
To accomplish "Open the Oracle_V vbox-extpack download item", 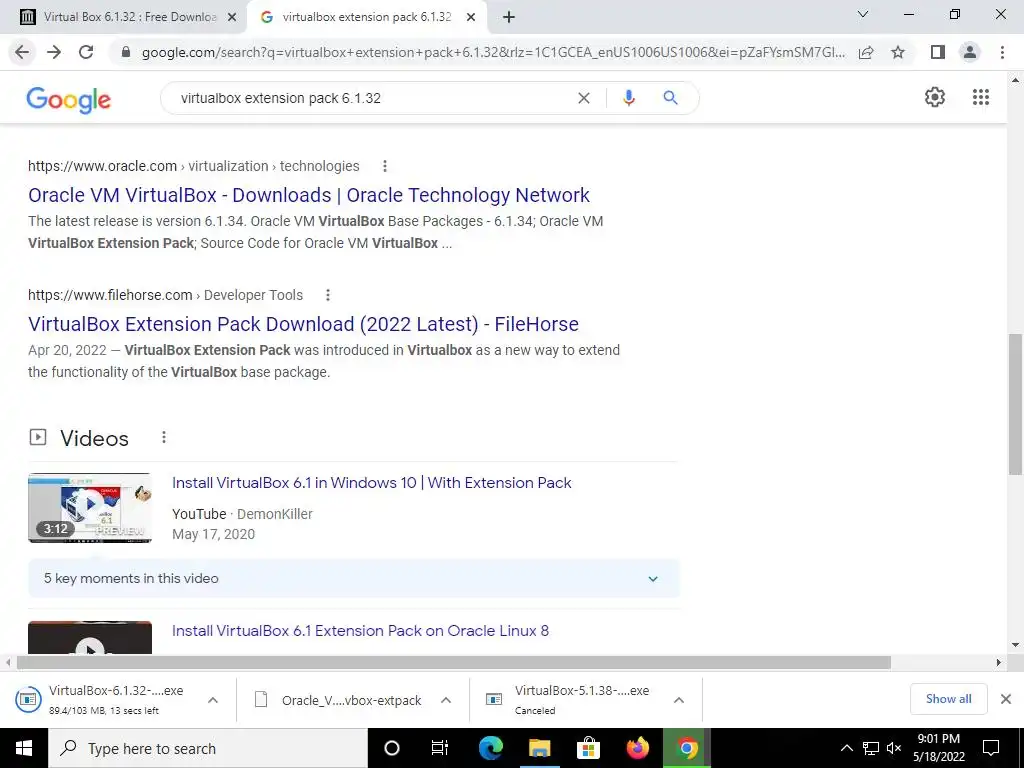I will 338,700.
